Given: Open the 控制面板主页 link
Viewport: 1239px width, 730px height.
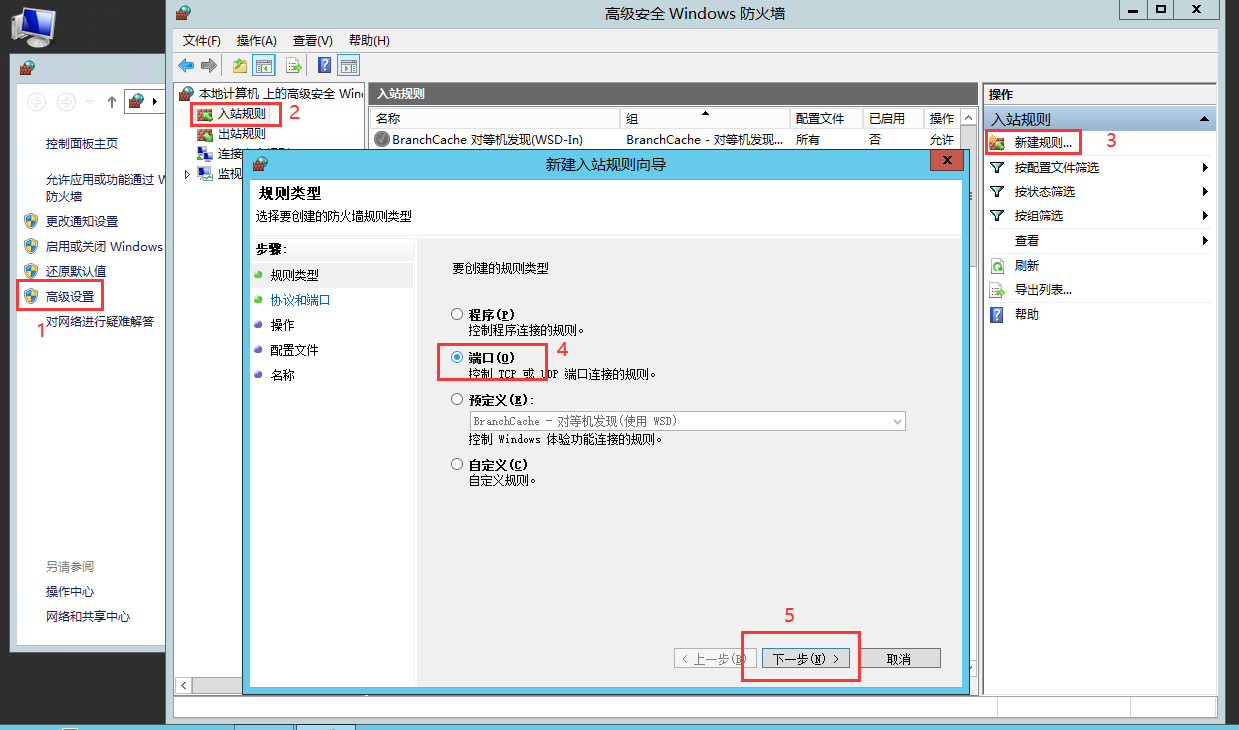Looking at the screenshot, I should [x=82, y=144].
